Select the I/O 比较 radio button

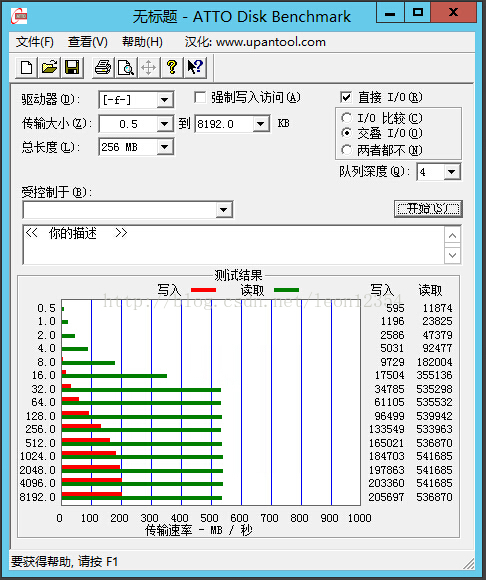coord(346,118)
